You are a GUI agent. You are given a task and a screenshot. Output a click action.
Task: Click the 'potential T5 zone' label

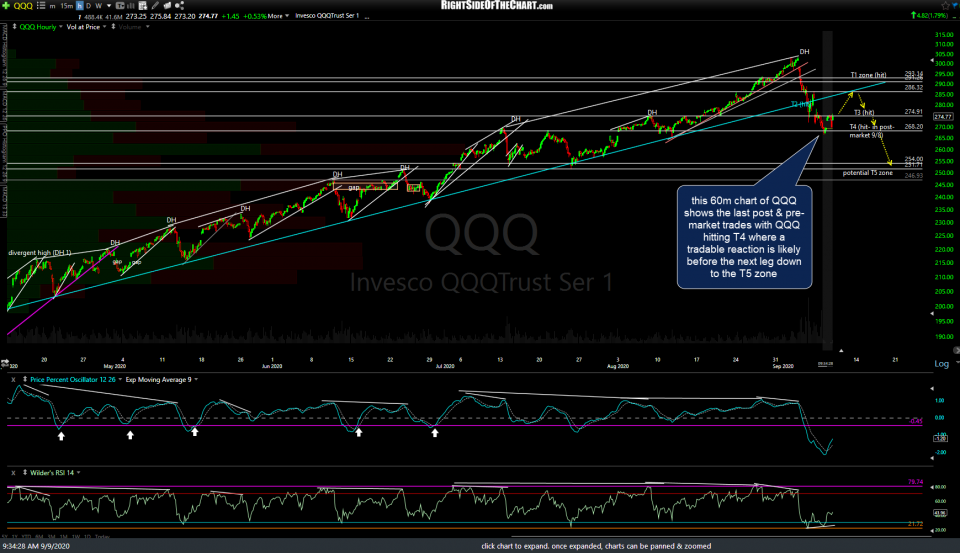point(868,173)
